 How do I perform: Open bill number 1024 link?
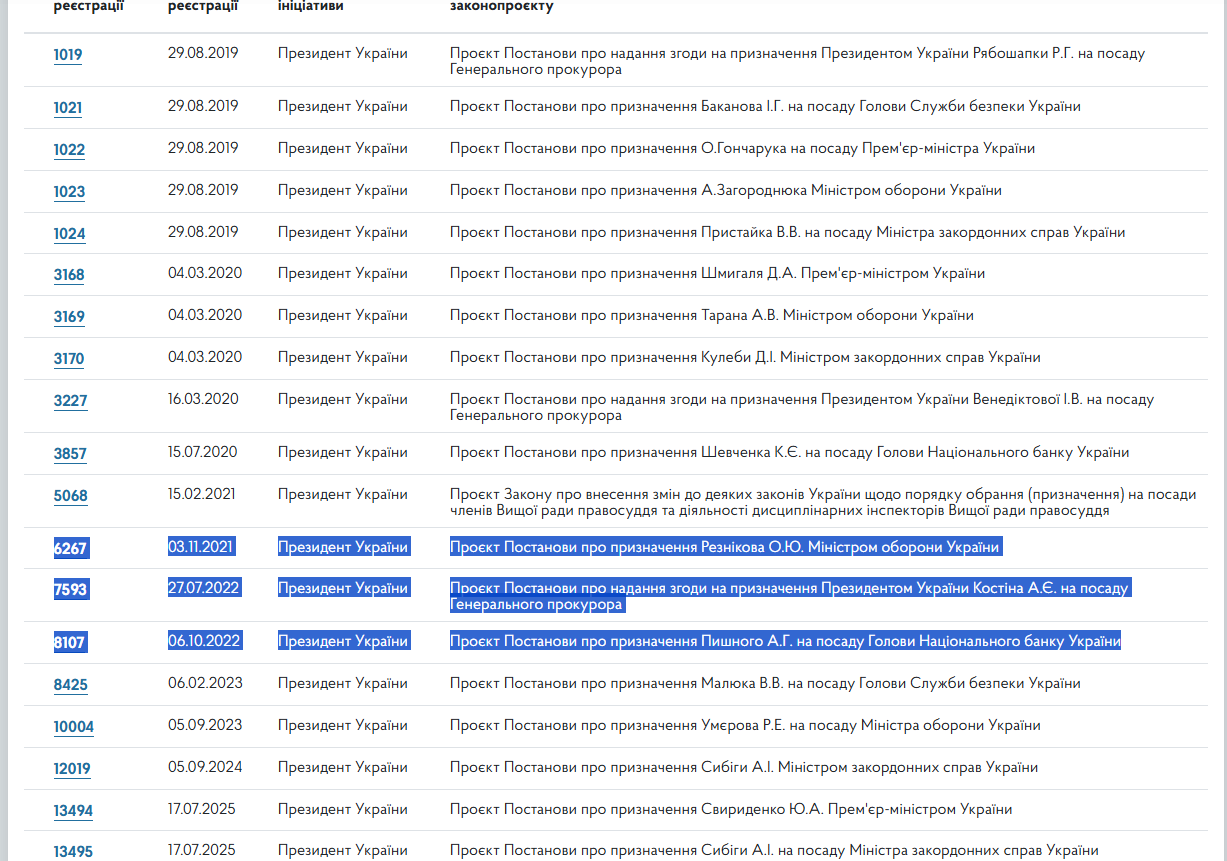(x=69, y=234)
